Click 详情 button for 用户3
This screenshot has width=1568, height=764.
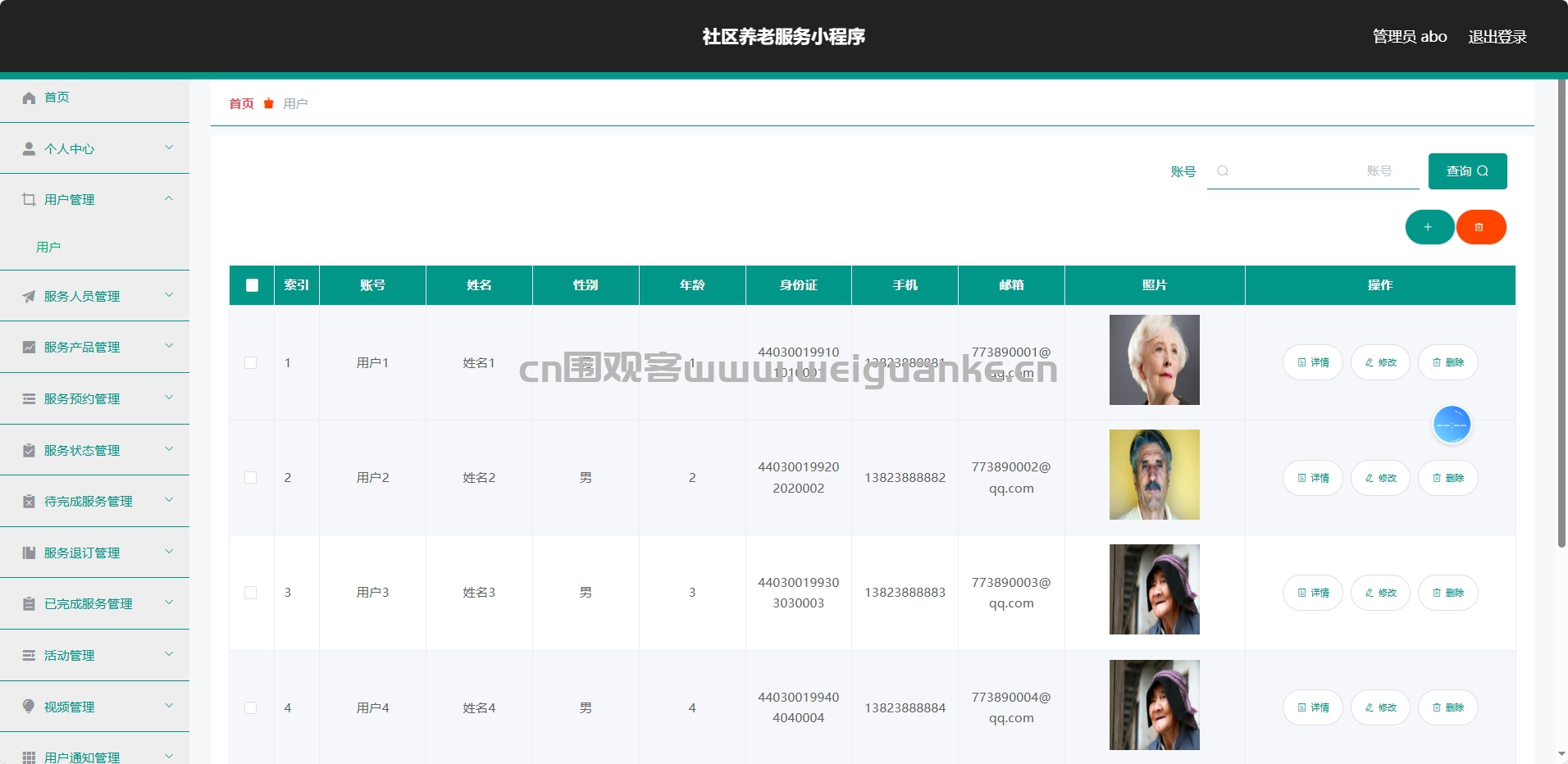pos(1313,593)
